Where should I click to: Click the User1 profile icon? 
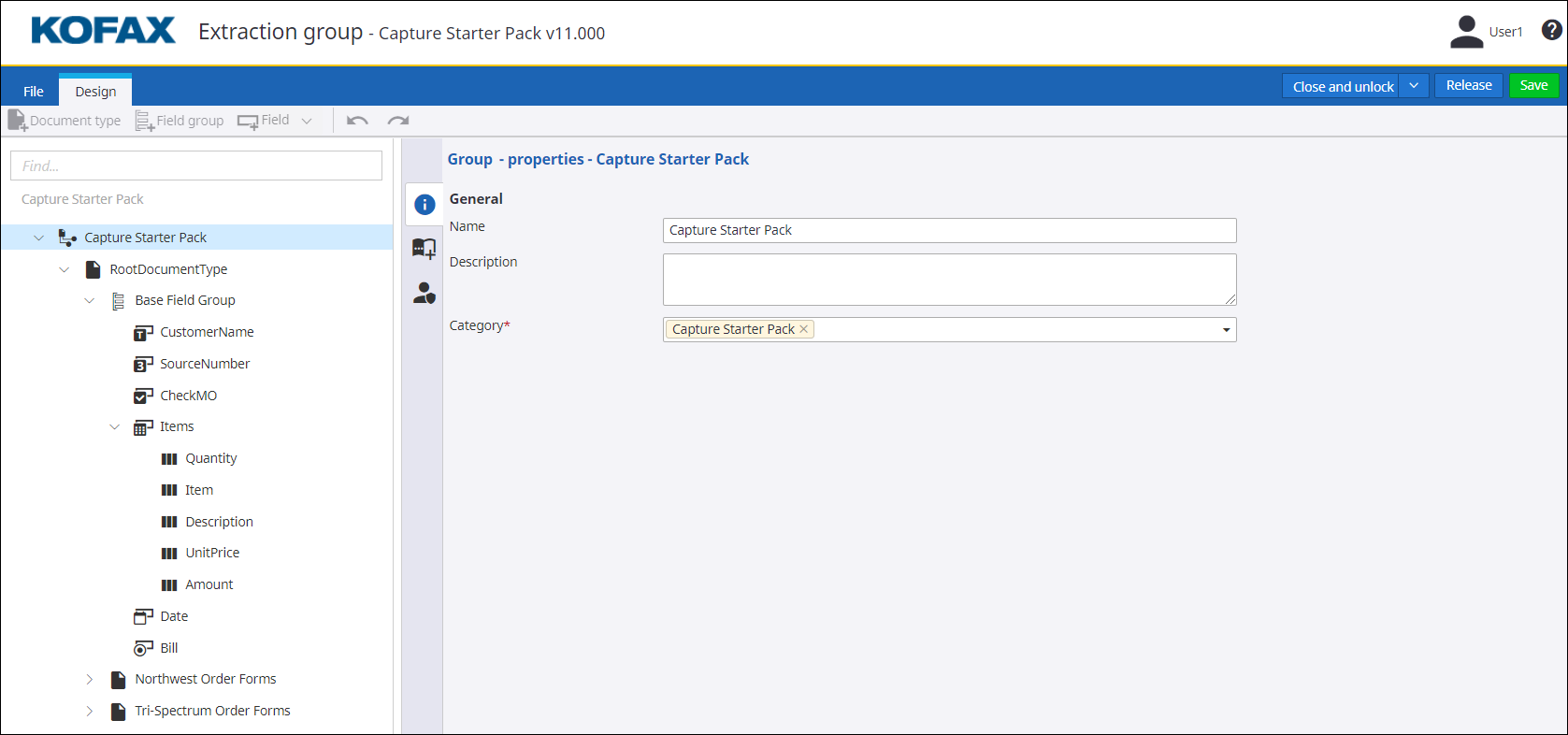coord(1466,32)
